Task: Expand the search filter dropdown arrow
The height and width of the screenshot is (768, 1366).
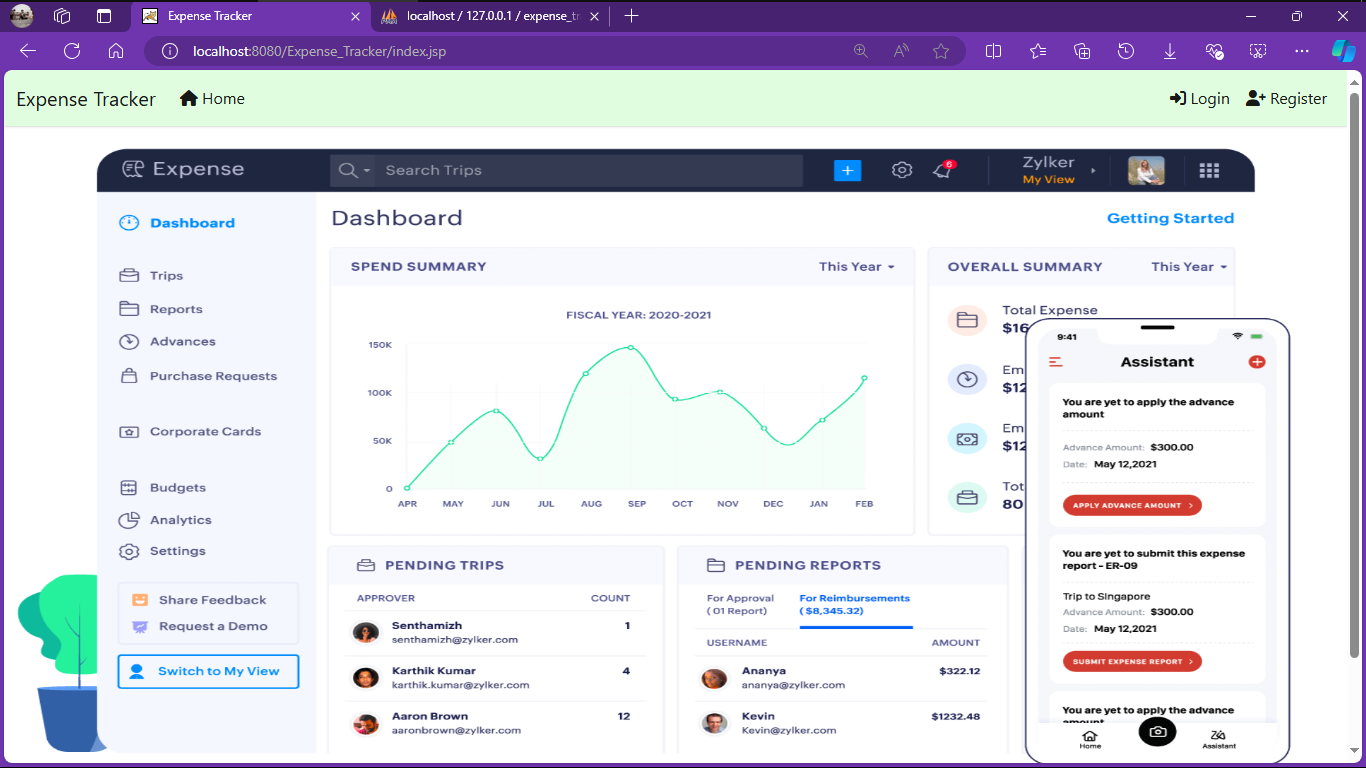Action: click(x=367, y=171)
